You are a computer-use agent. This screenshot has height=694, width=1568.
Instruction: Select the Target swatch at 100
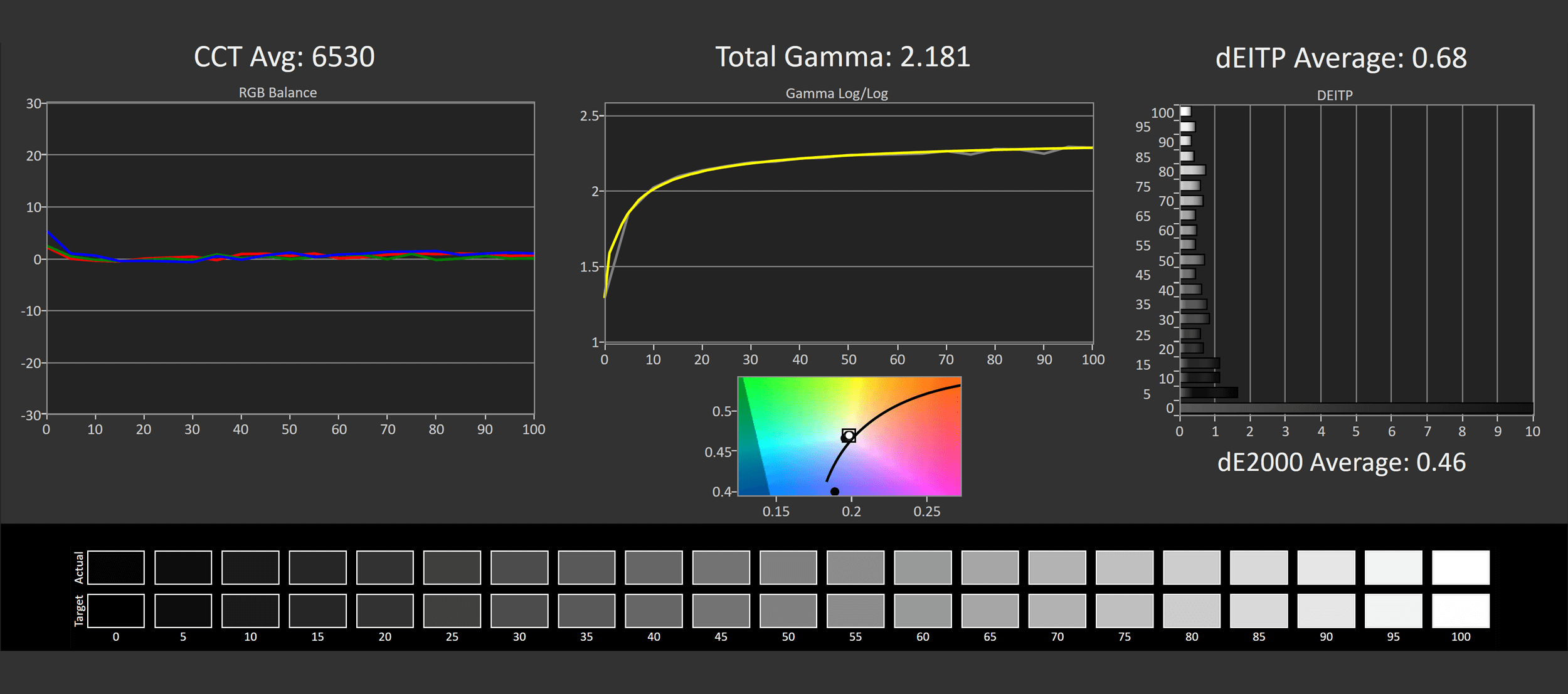tap(1461, 611)
